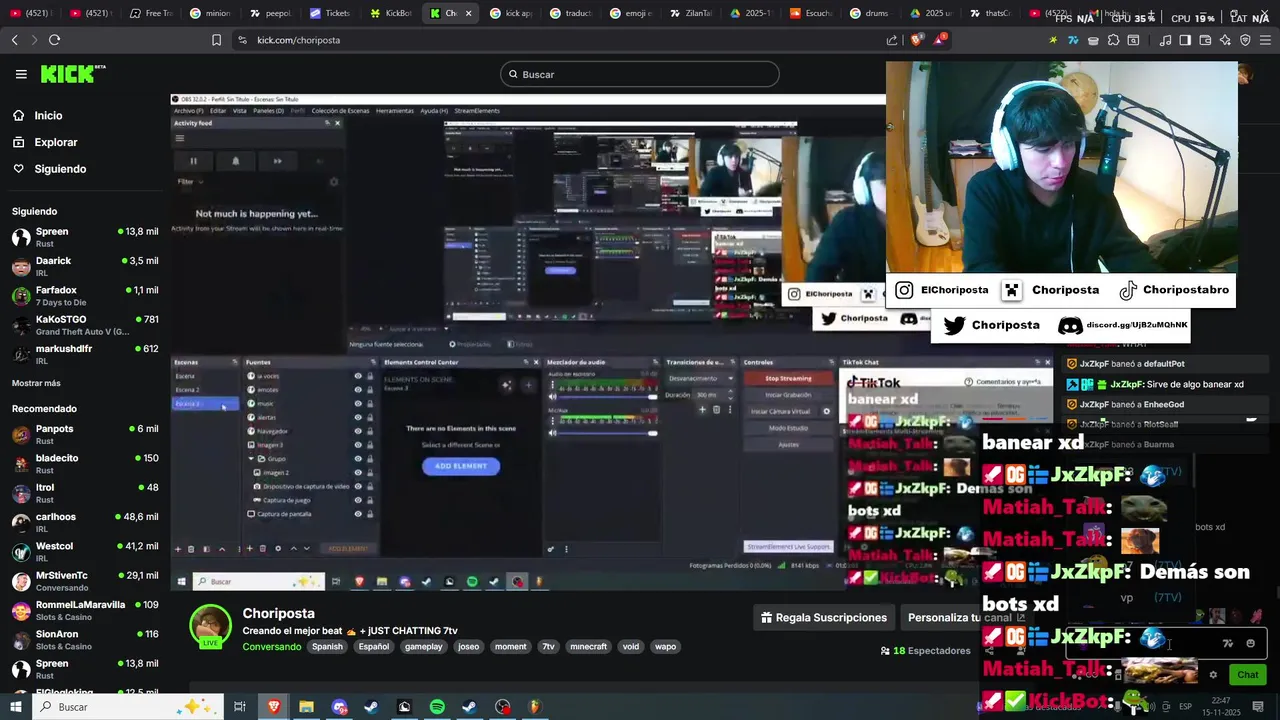Image resolution: width=1280 pixels, height=720 pixels.
Task: Open Spreen's Rust channel under Siguiendo
Action: pyautogui.click(x=84, y=237)
